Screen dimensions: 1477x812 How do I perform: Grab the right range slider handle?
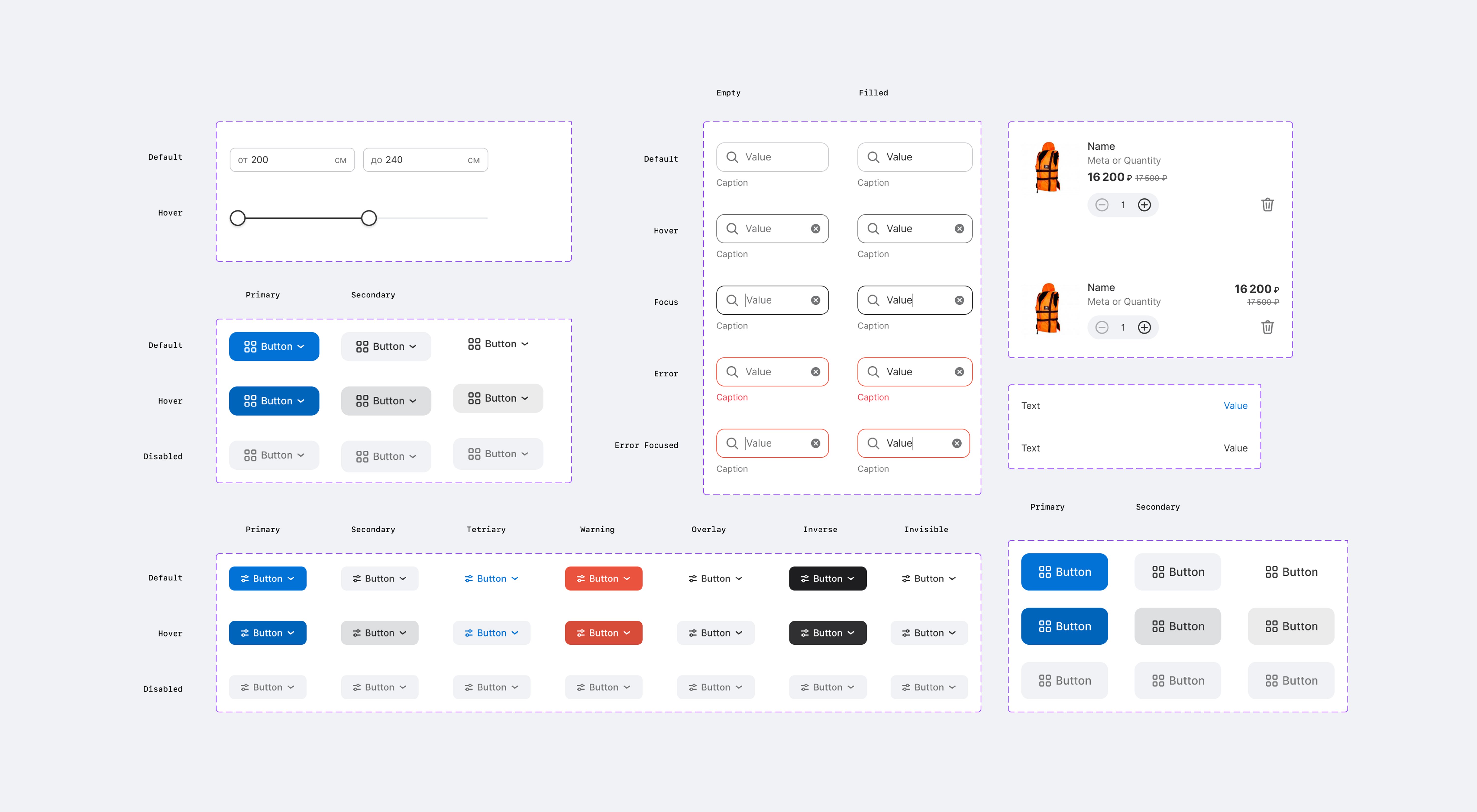coord(369,218)
